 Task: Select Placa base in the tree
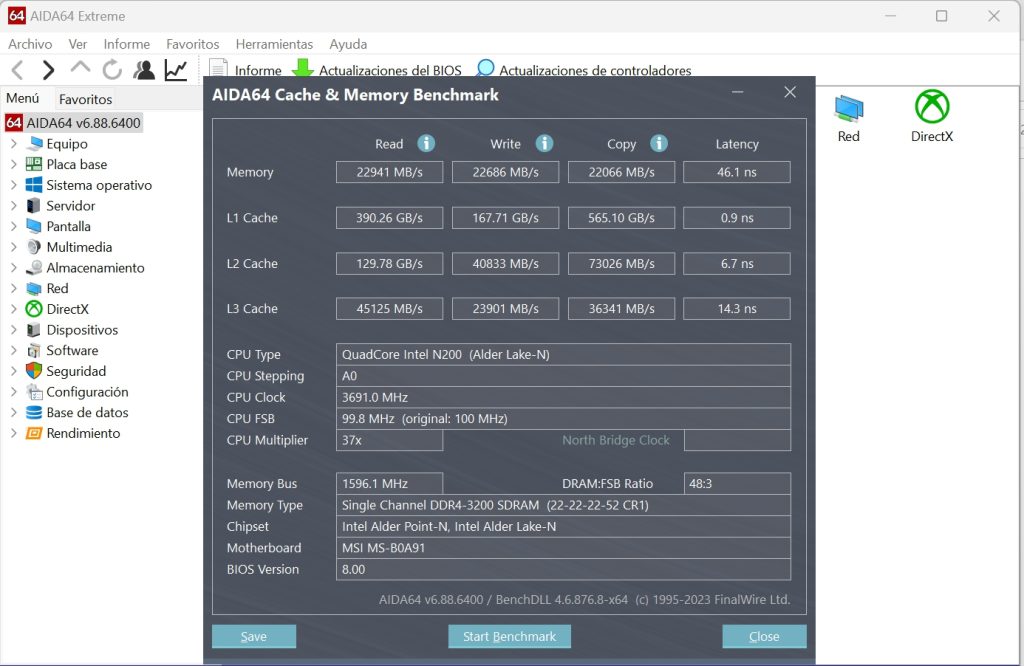[76, 165]
